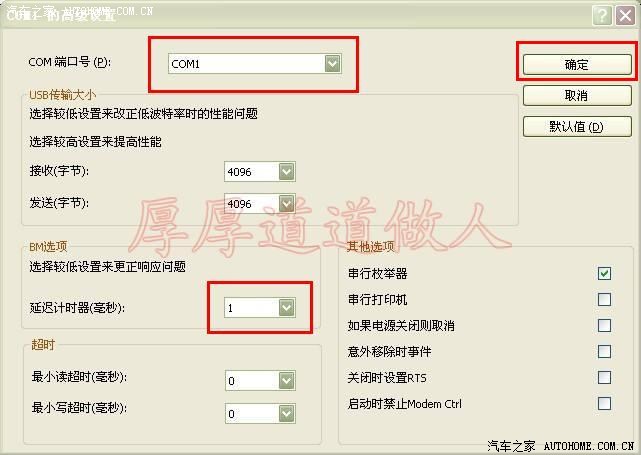Tick the 如果电源关闭则取消 checkbox
Image resolution: width=641 pixels, height=455 pixels.
[x=604, y=325]
